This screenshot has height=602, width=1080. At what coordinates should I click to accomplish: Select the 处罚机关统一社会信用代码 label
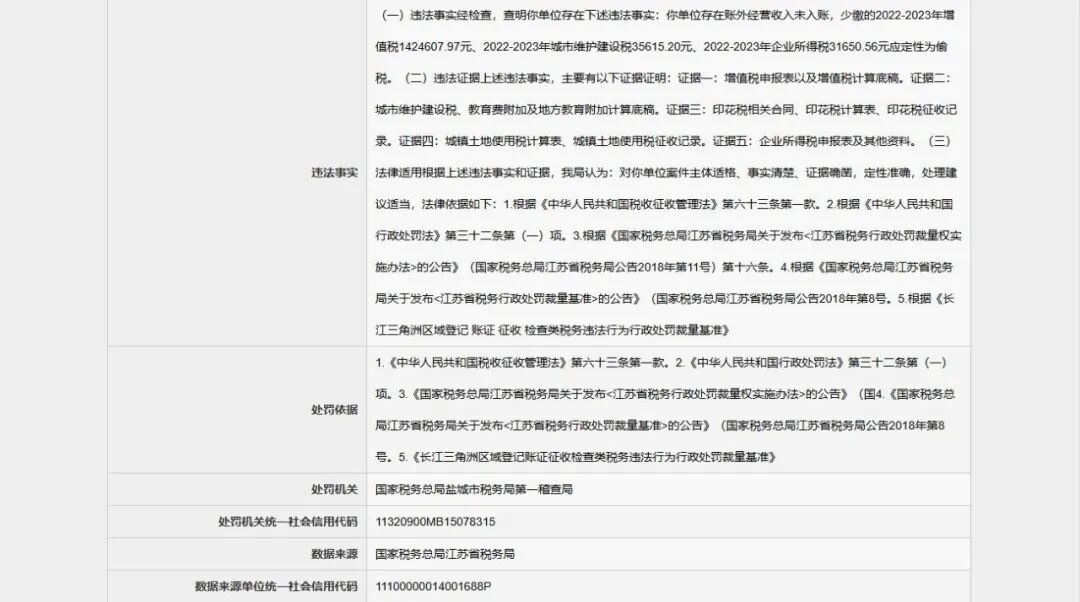(287, 522)
